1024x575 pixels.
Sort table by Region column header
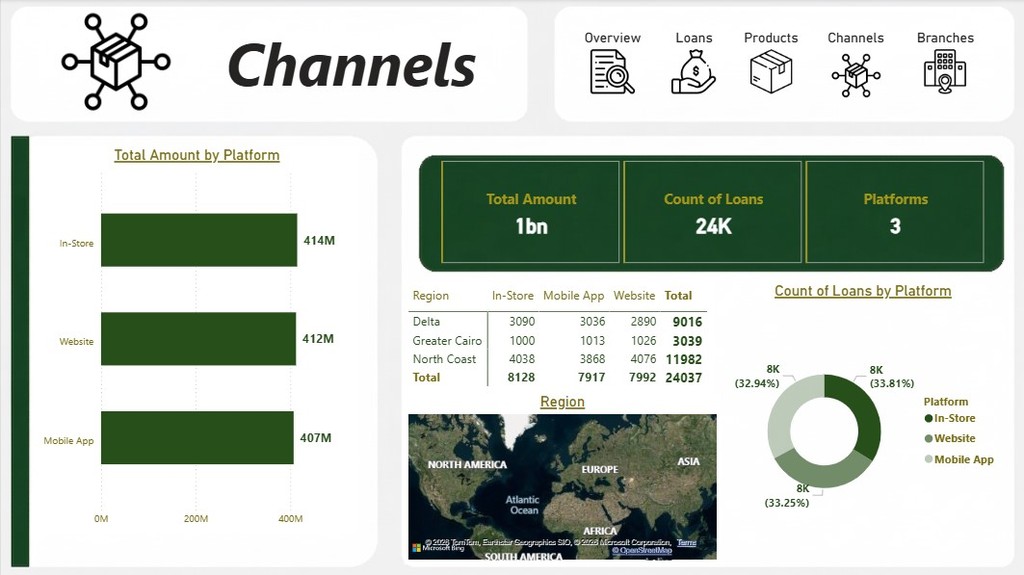pyautogui.click(x=430, y=295)
